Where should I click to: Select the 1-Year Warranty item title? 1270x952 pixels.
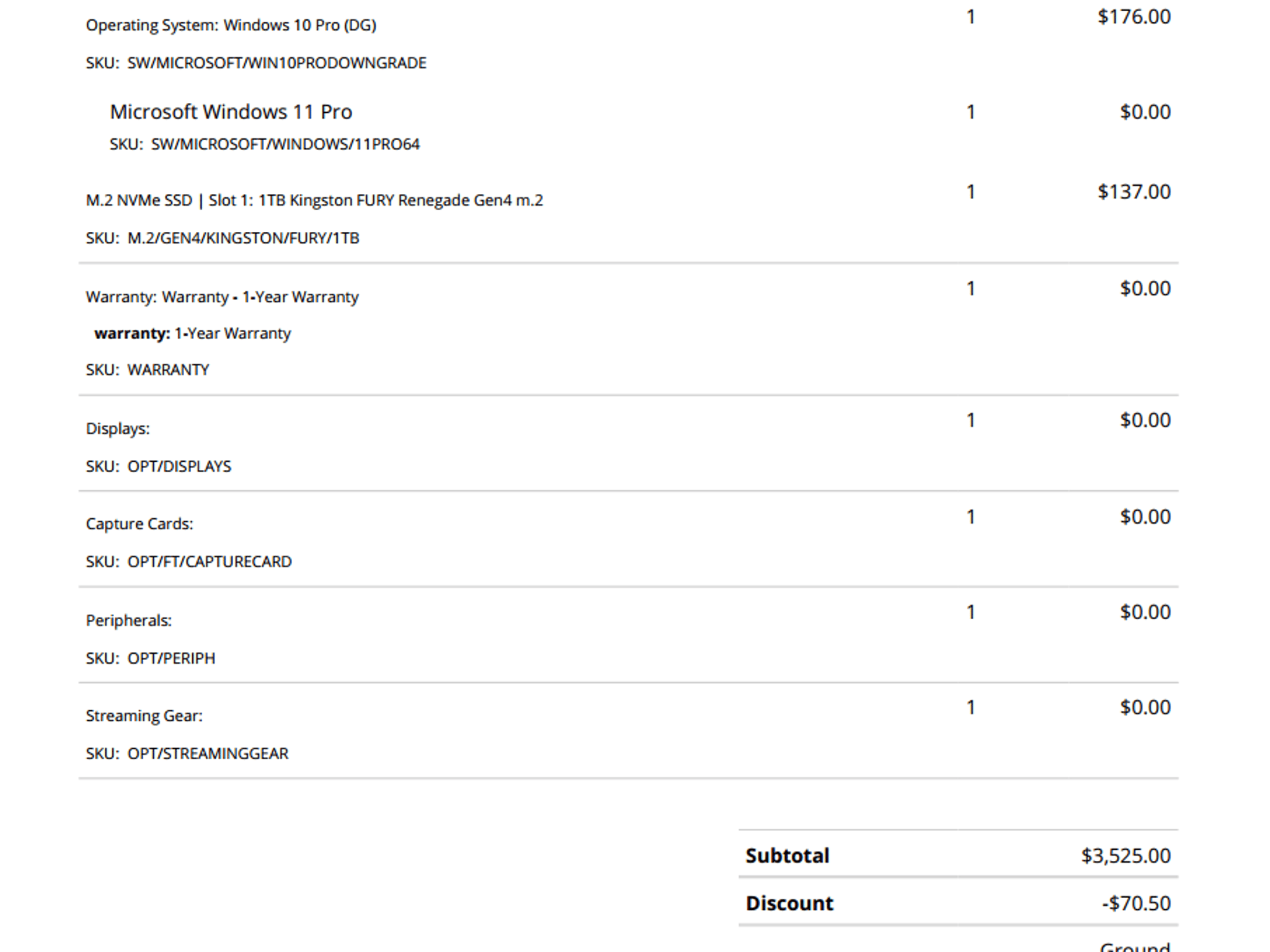(x=222, y=297)
